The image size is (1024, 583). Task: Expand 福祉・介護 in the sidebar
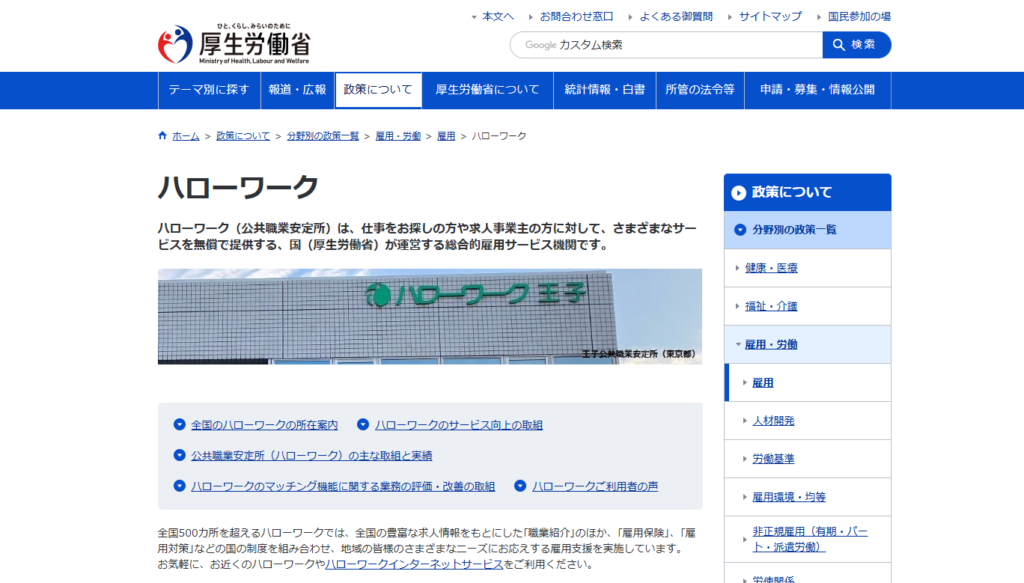click(738, 307)
